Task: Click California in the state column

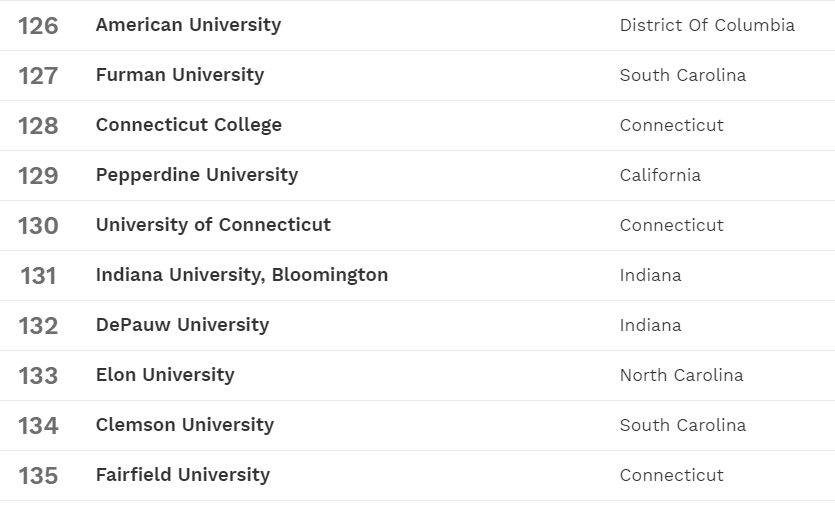Action: [660, 175]
